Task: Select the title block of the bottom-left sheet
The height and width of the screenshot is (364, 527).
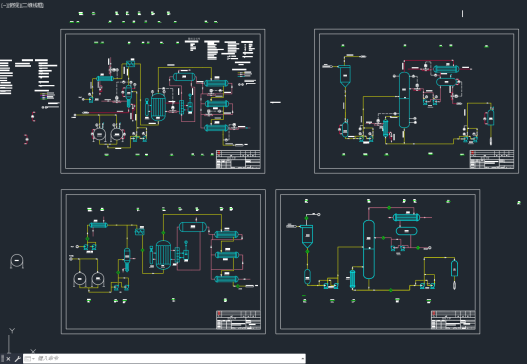Action: 238,320
